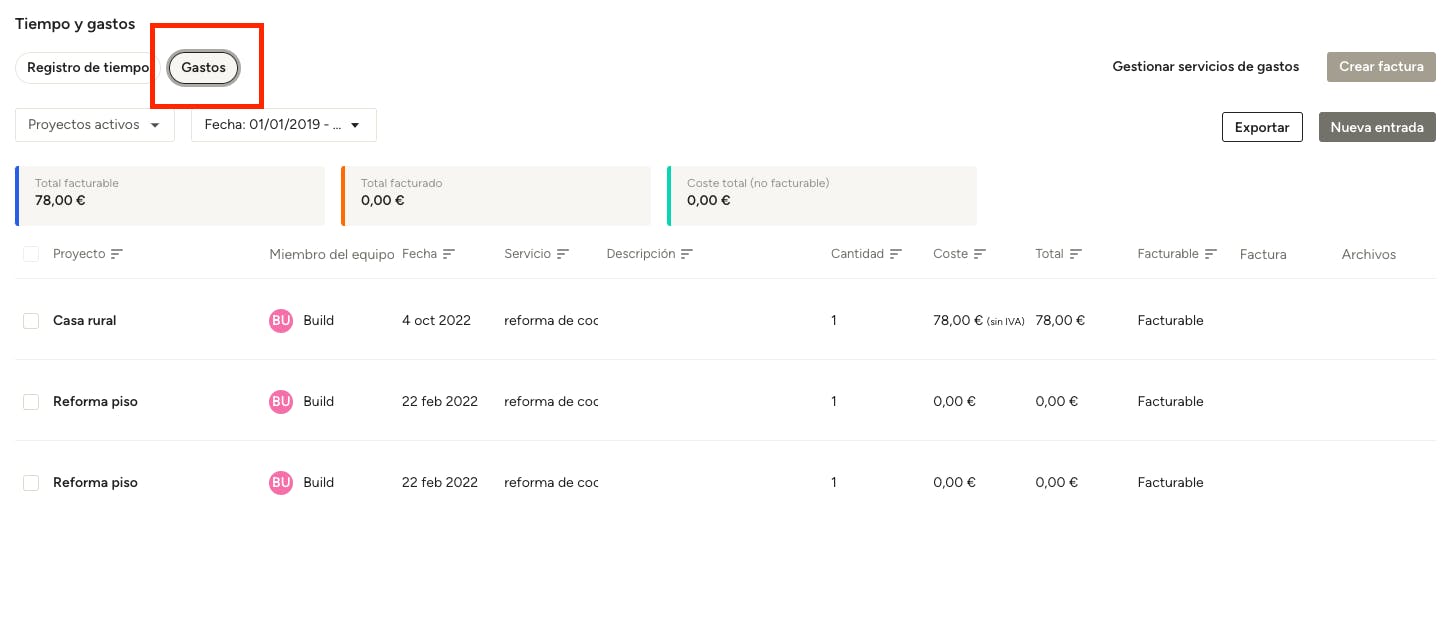Click the Crear factura button

pyautogui.click(x=1380, y=67)
